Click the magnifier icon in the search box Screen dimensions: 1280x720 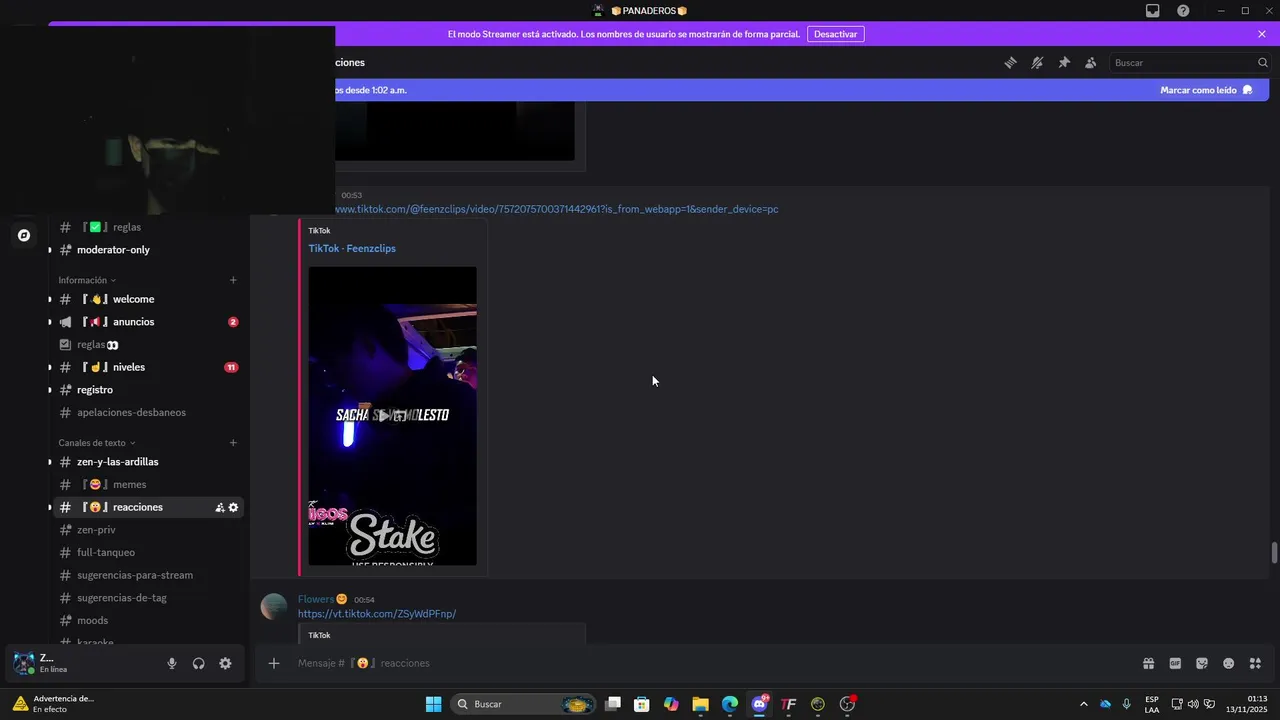(1262, 62)
